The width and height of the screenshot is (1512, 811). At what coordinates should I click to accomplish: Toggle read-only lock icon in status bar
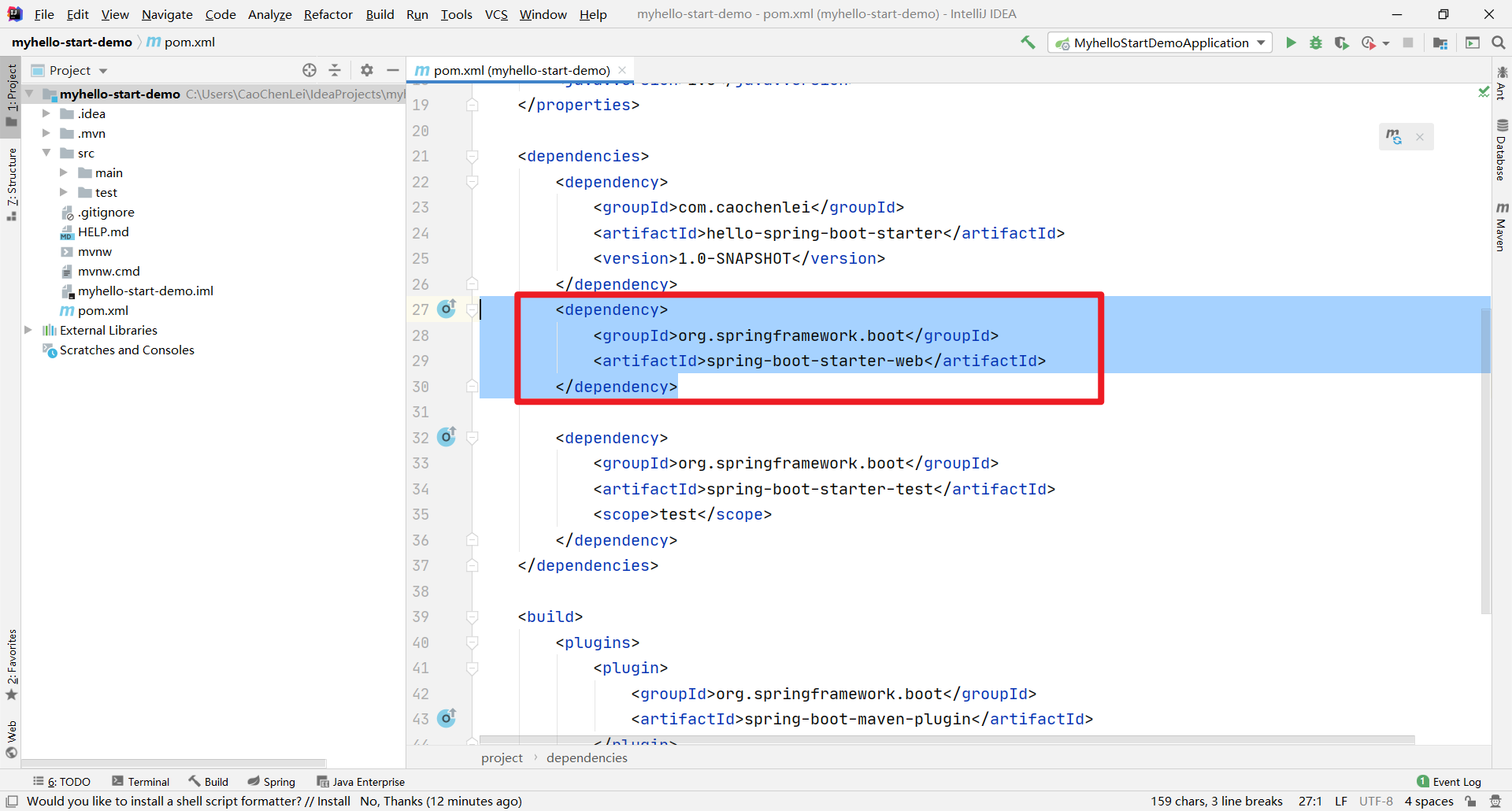click(1470, 802)
